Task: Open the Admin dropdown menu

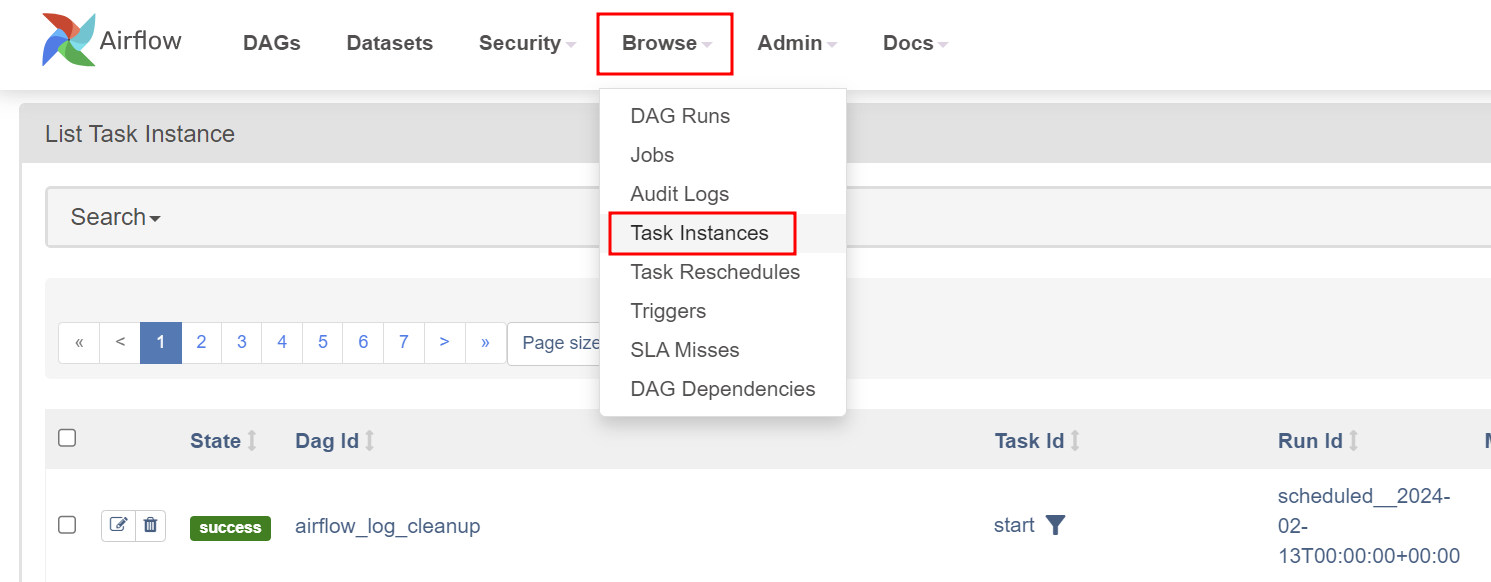Action: pos(797,43)
